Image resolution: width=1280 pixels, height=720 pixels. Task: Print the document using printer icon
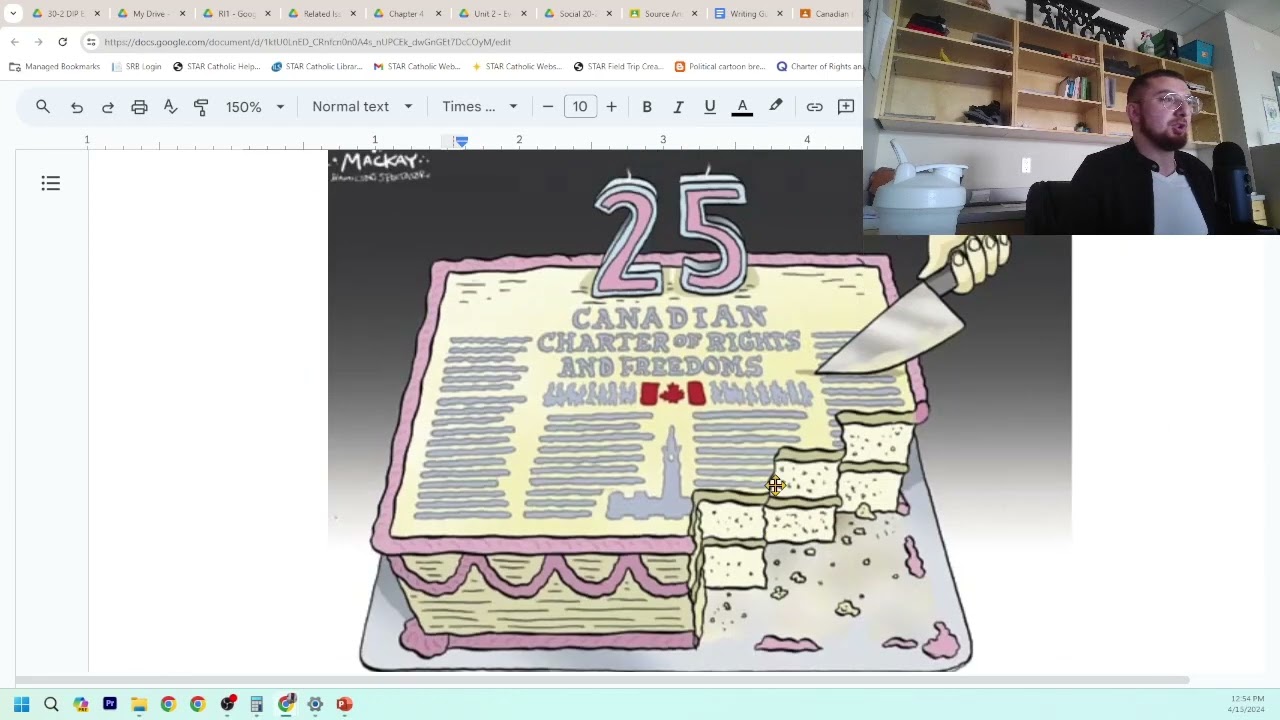[139, 107]
